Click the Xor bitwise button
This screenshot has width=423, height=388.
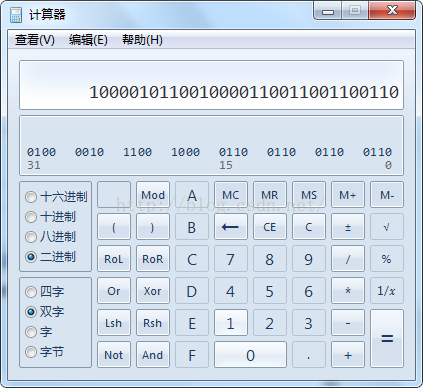tap(153, 291)
